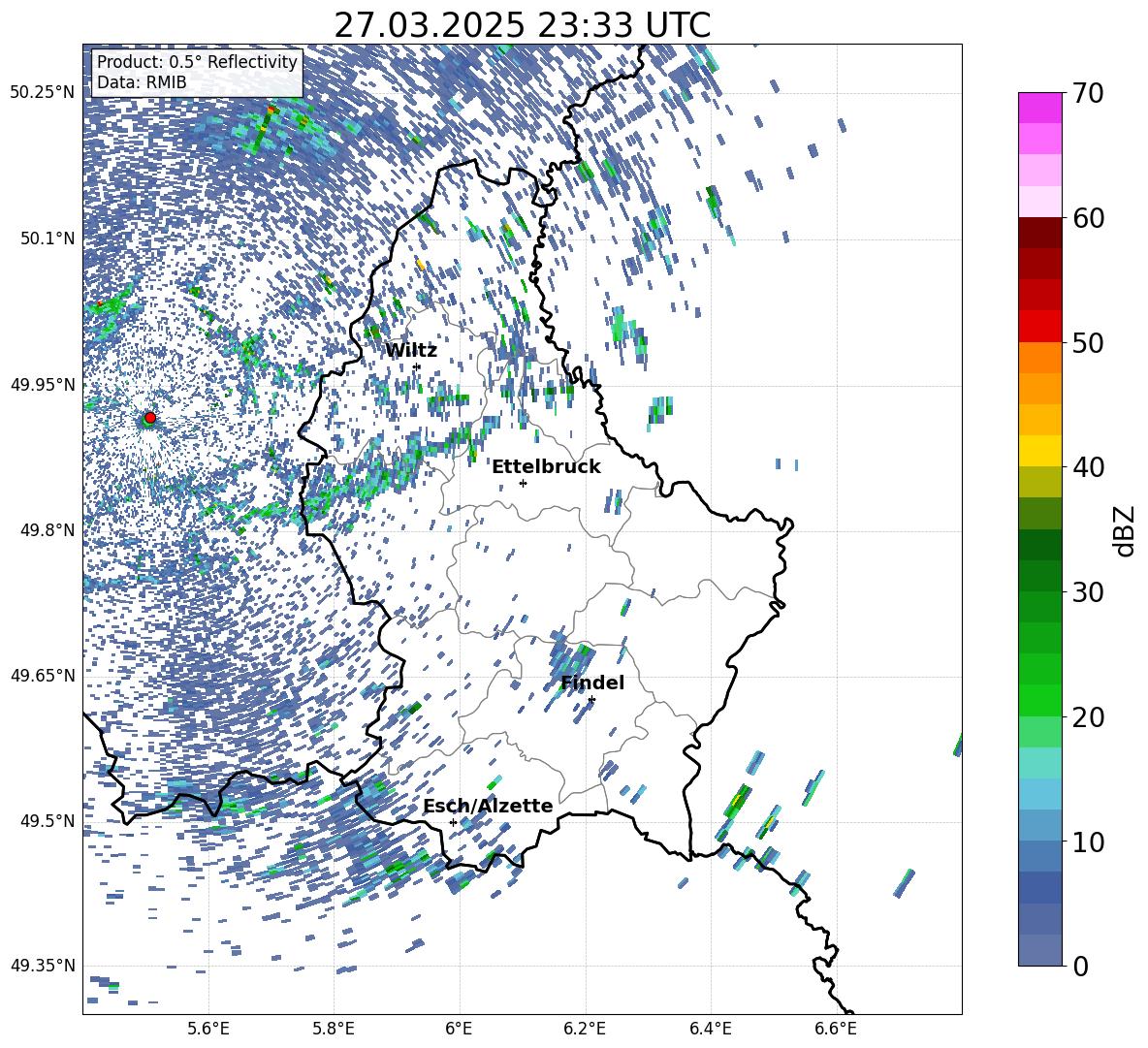The image size is (1148, 1048).
Task: Click the 49.65°N latitude label
Action: tap(43, 676)
